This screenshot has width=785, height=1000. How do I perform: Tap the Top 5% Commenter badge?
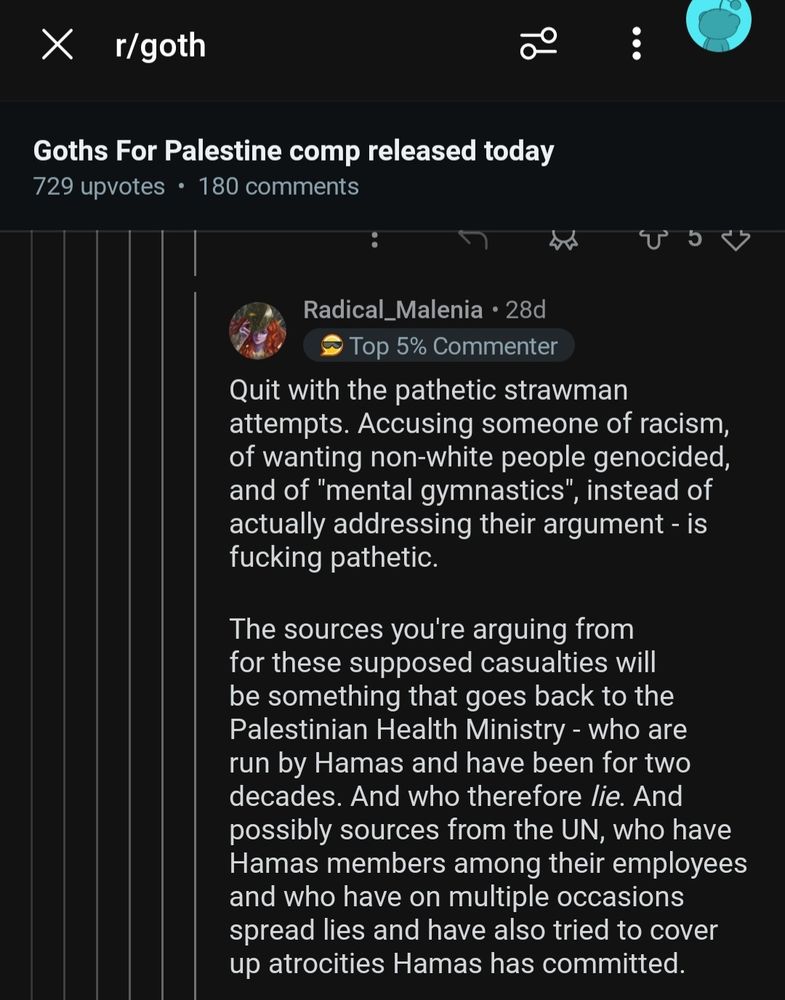(x=439, y=346)
